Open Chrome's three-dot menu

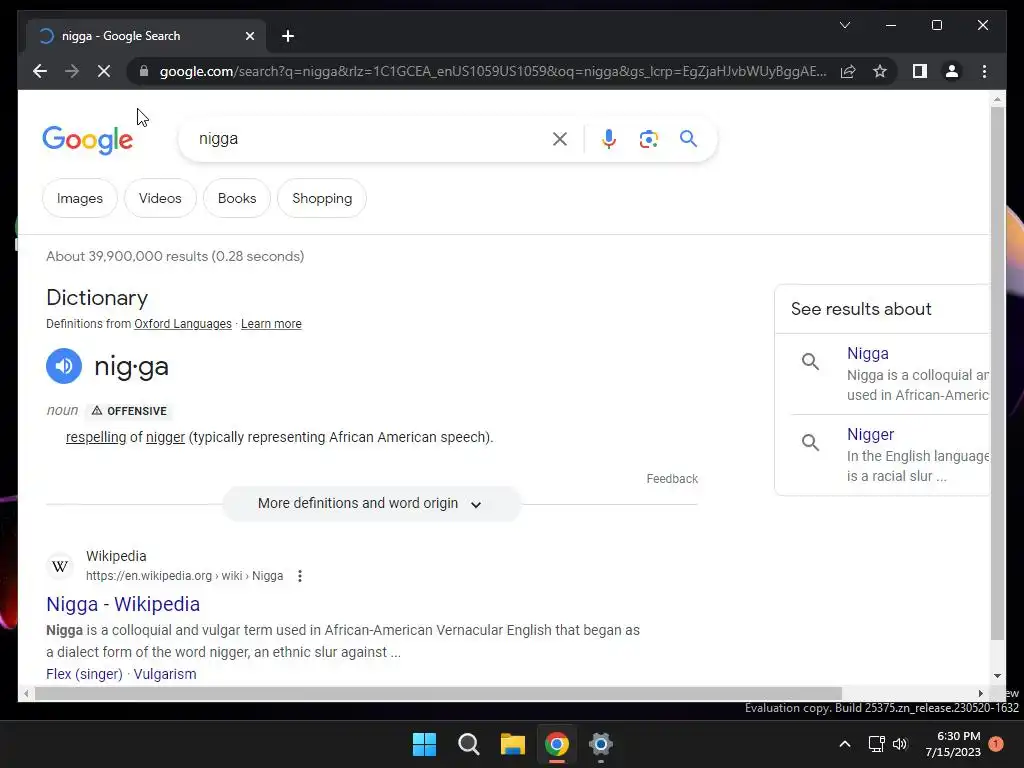click(x=984, y=71)
